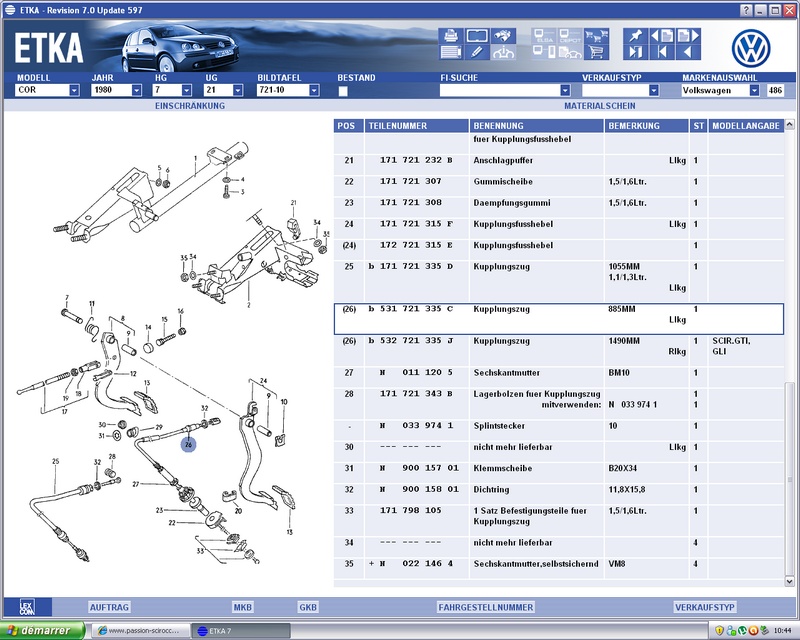Screen dimensions: 800x640
Task: Click the pushpin icon
Action: (636, 36)
